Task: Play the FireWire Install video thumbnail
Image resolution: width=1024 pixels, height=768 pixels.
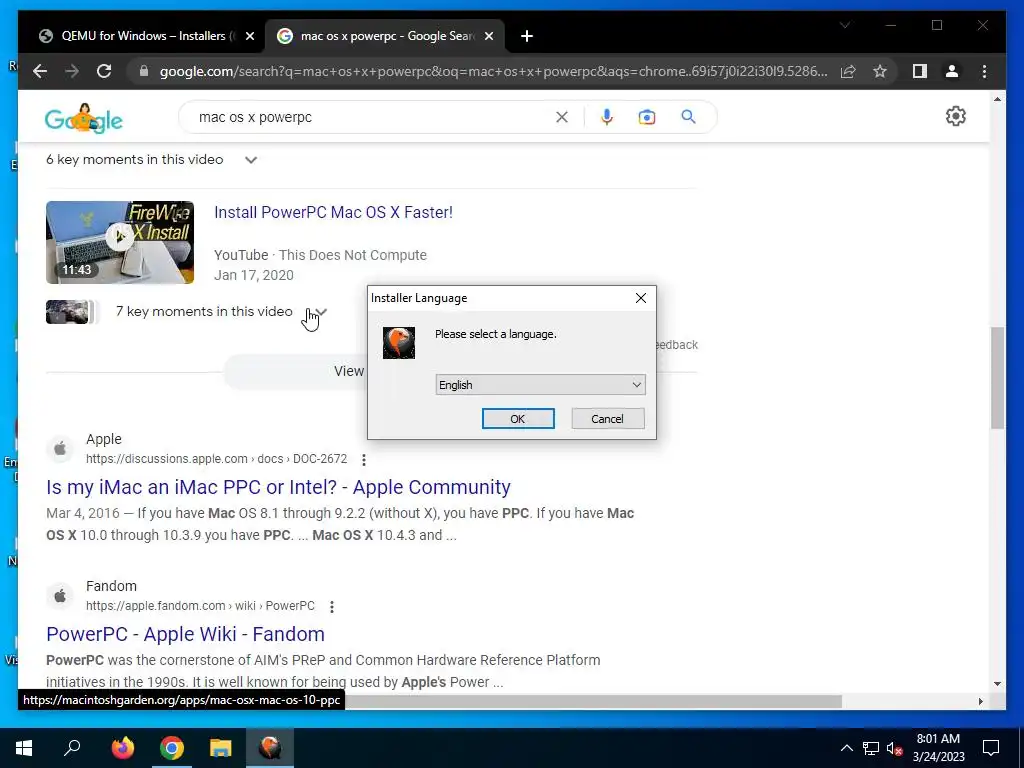Action: click(x=120, y=242)
